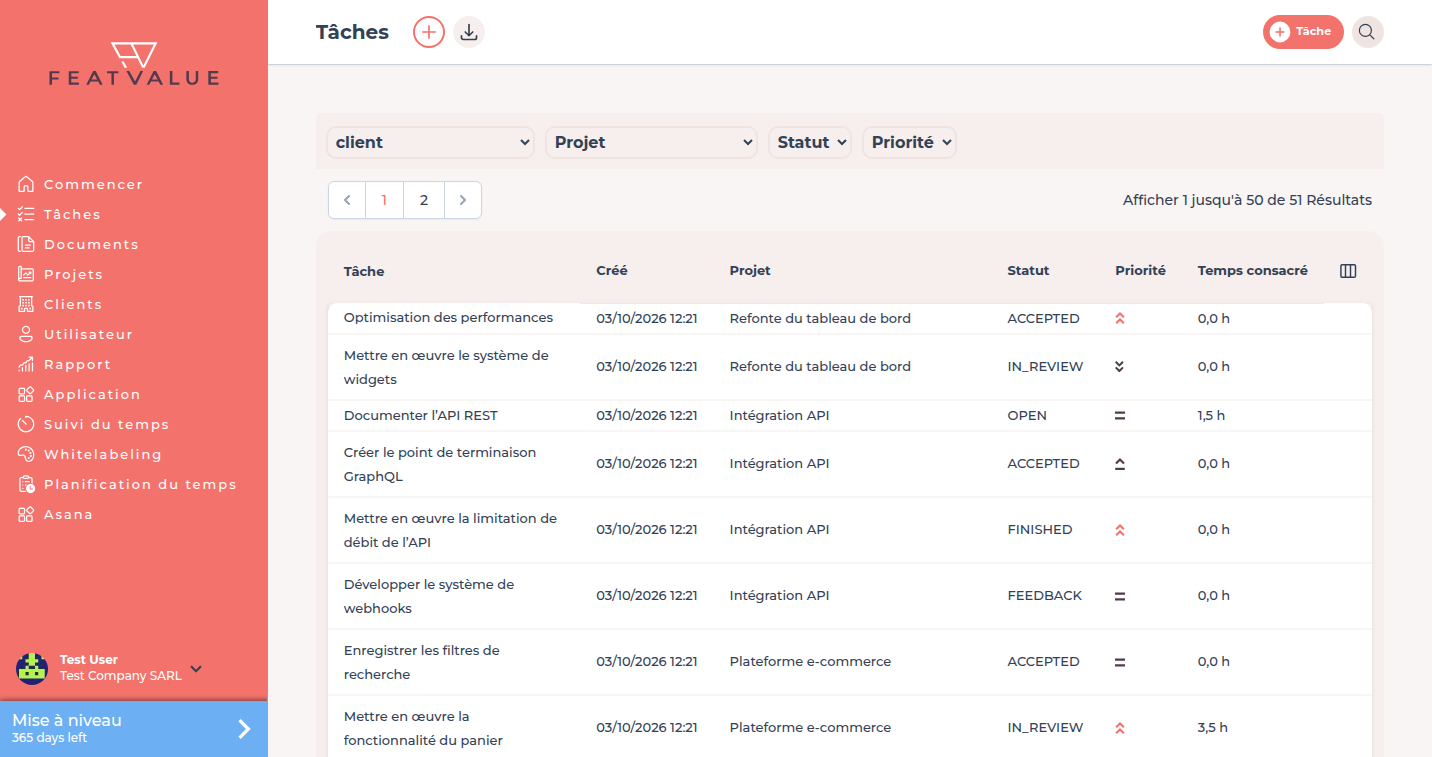
Task: Open task Optimisation des performances
Action: coord(448,318)
